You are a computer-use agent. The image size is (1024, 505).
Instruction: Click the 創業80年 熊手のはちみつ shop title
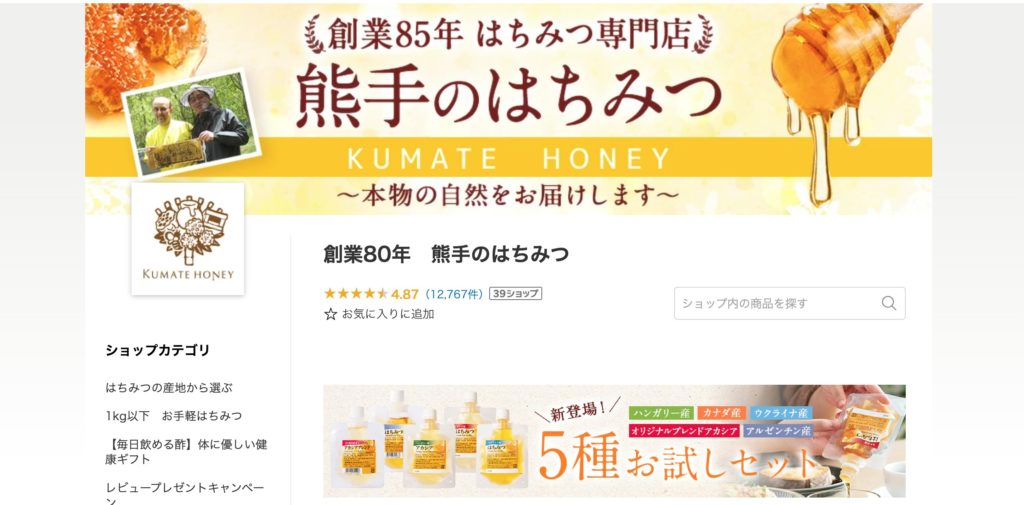click(446, 255)
